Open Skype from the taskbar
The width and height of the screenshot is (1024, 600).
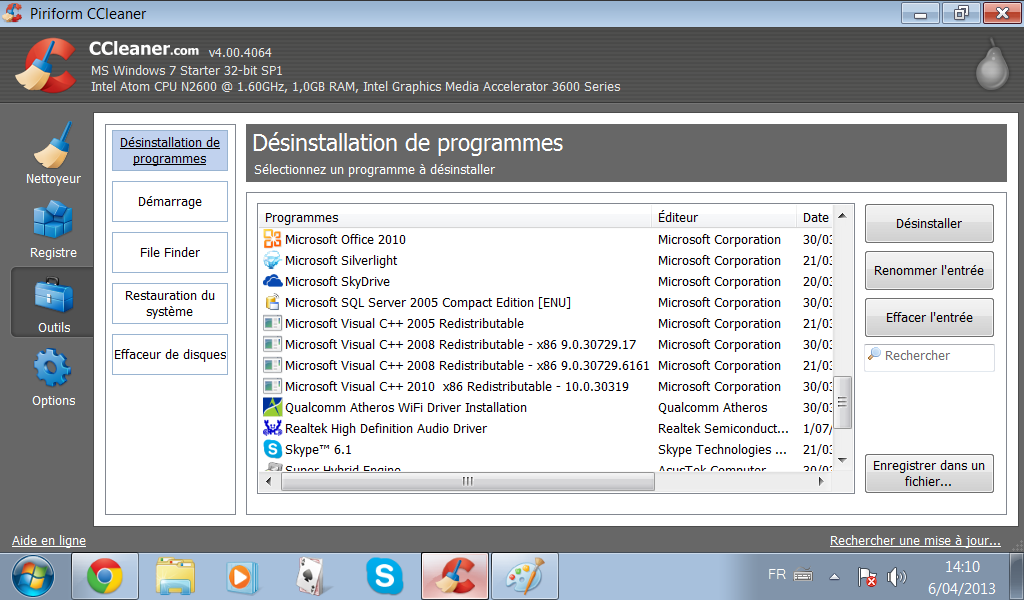point(384,576)
